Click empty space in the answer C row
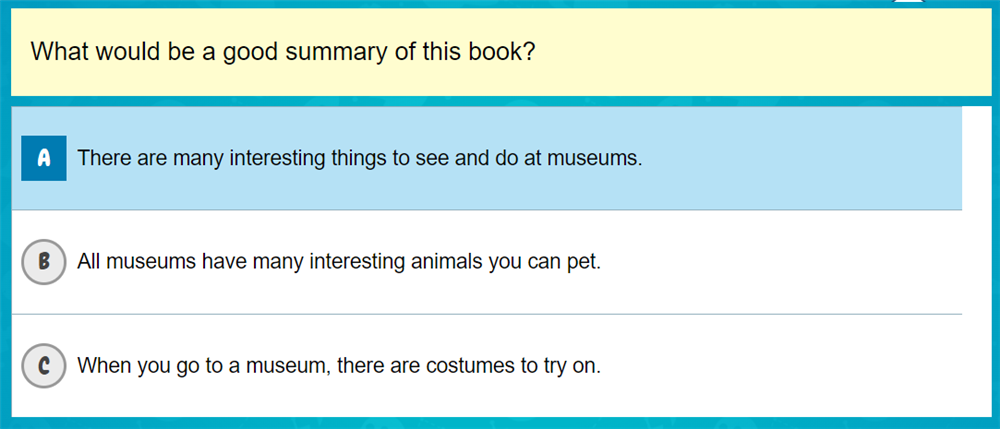Screen dimensions: 1000x429 click(x=800, y=366)
